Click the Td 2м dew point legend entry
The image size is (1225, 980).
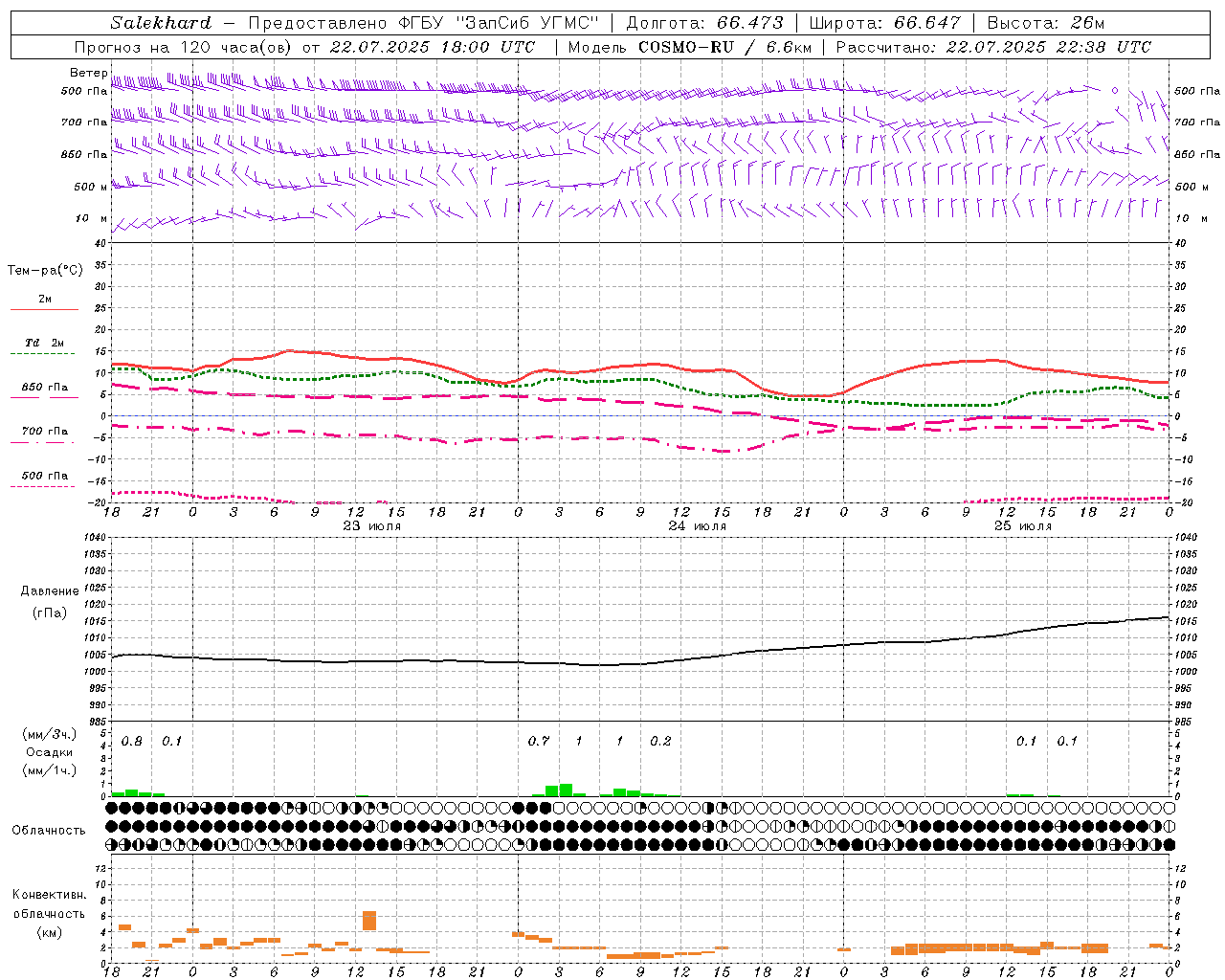[x=44, y=343]
